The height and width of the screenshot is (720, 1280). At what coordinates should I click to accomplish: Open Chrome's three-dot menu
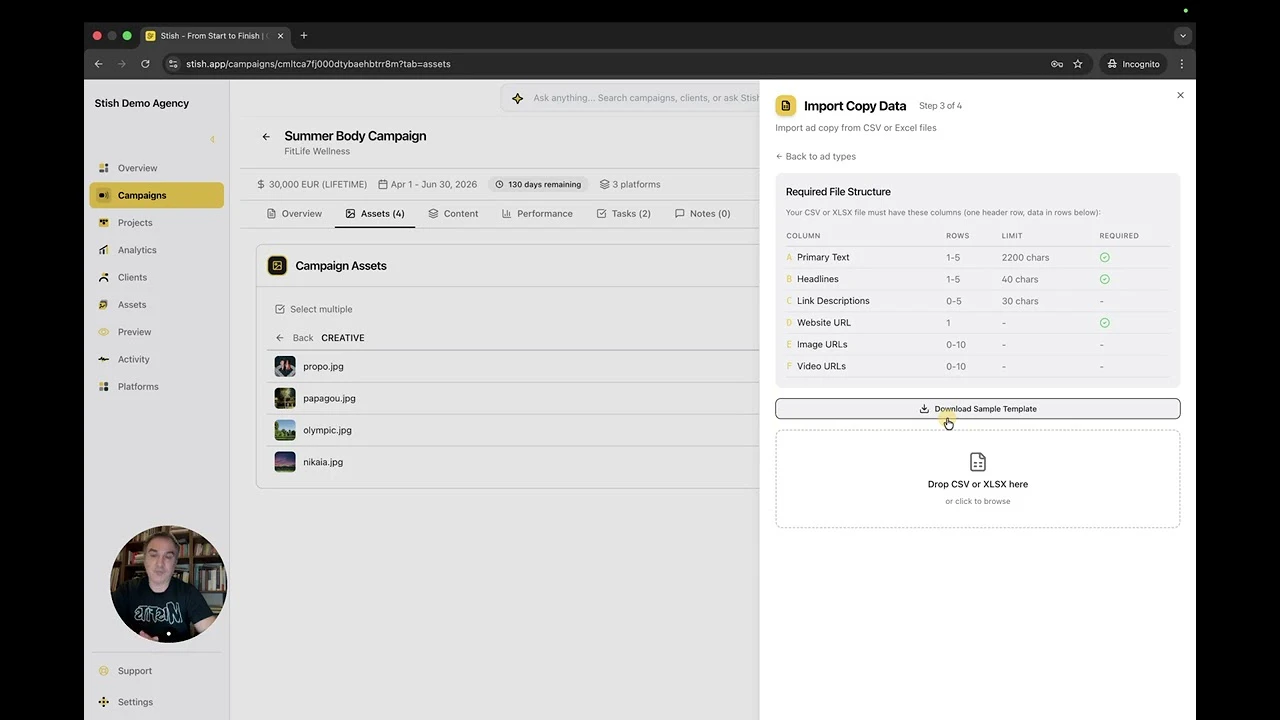(1181, 64)
